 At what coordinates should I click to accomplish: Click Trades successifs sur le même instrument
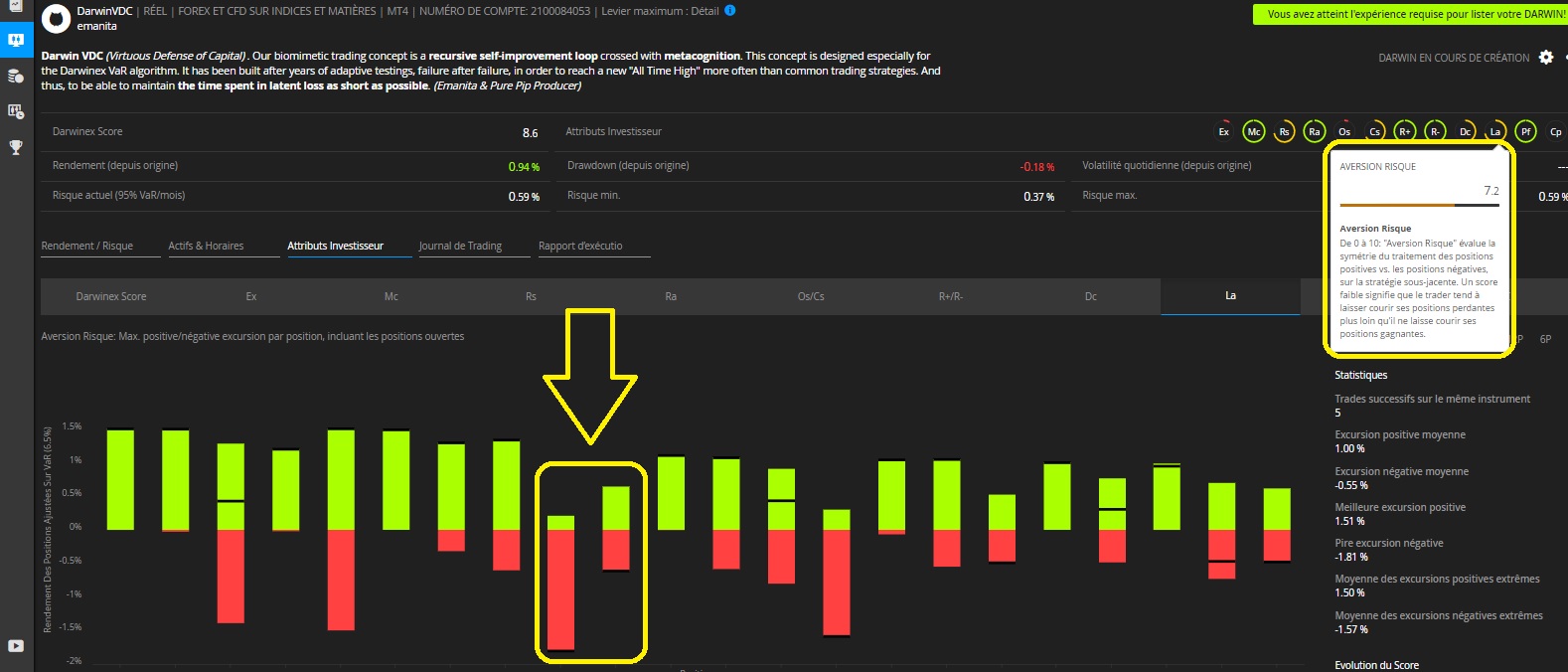[x=1432, y=399]
